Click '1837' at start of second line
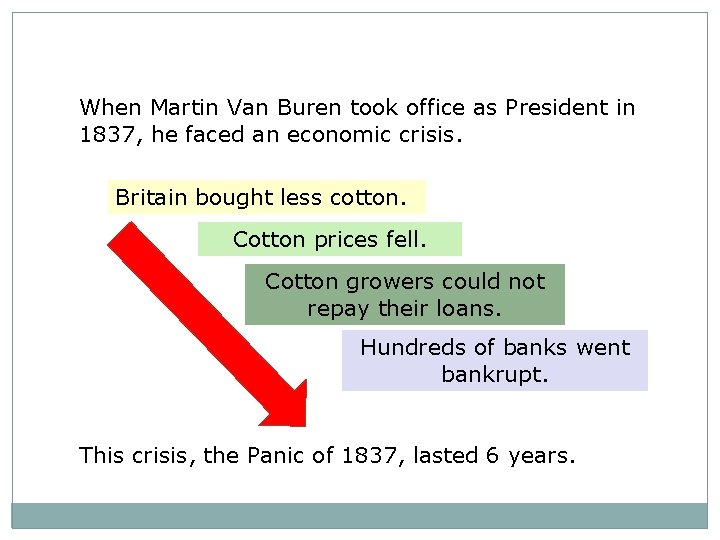Viewport: 720px width, 540px height. pyautogui.click(x=109, y=135)
